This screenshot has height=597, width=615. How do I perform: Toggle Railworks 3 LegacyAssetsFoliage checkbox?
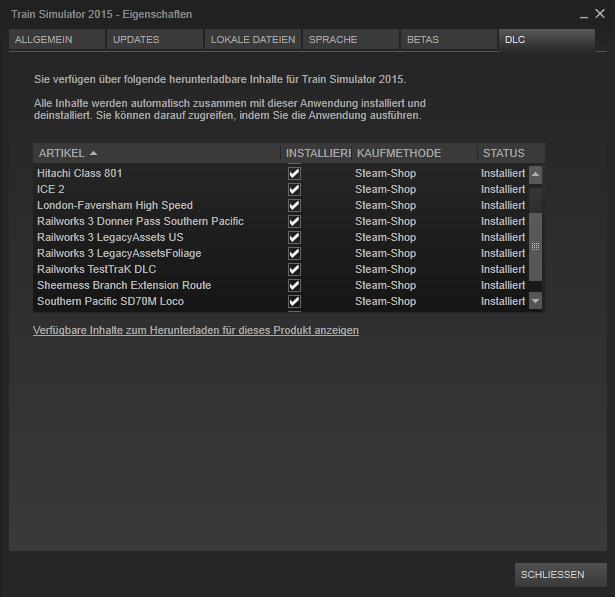295,253
